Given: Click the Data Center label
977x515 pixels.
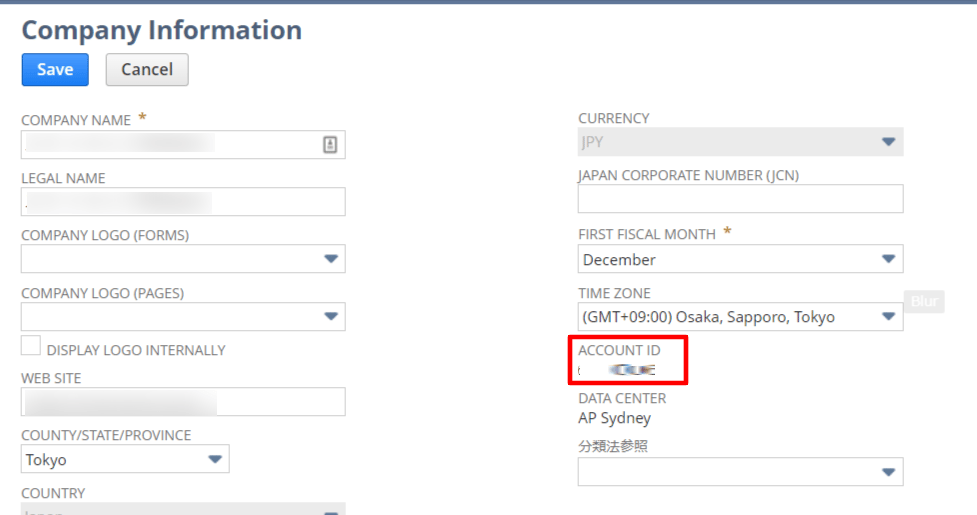Looking at the screenshot, I should coord(622,399).
